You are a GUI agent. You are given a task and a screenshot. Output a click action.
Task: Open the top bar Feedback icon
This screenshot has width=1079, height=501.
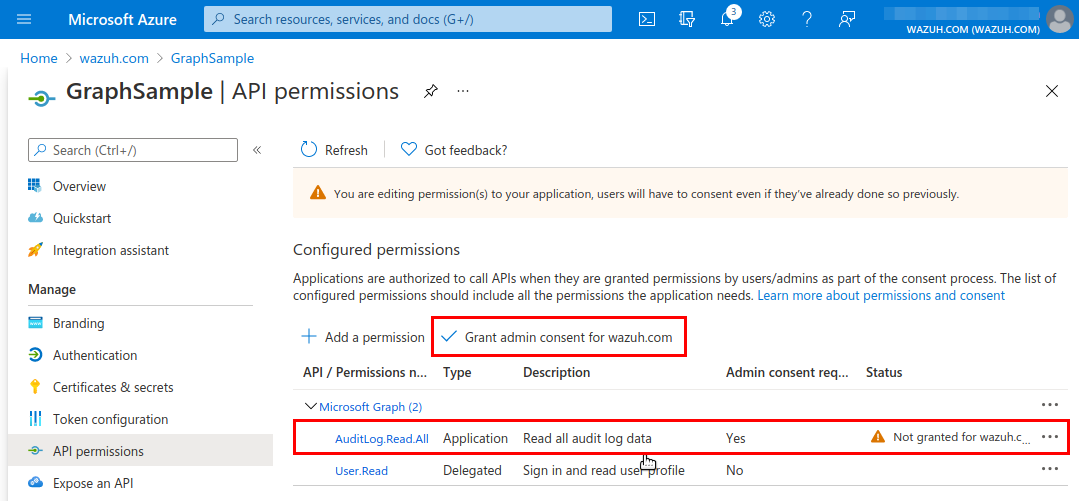[847, 19]
